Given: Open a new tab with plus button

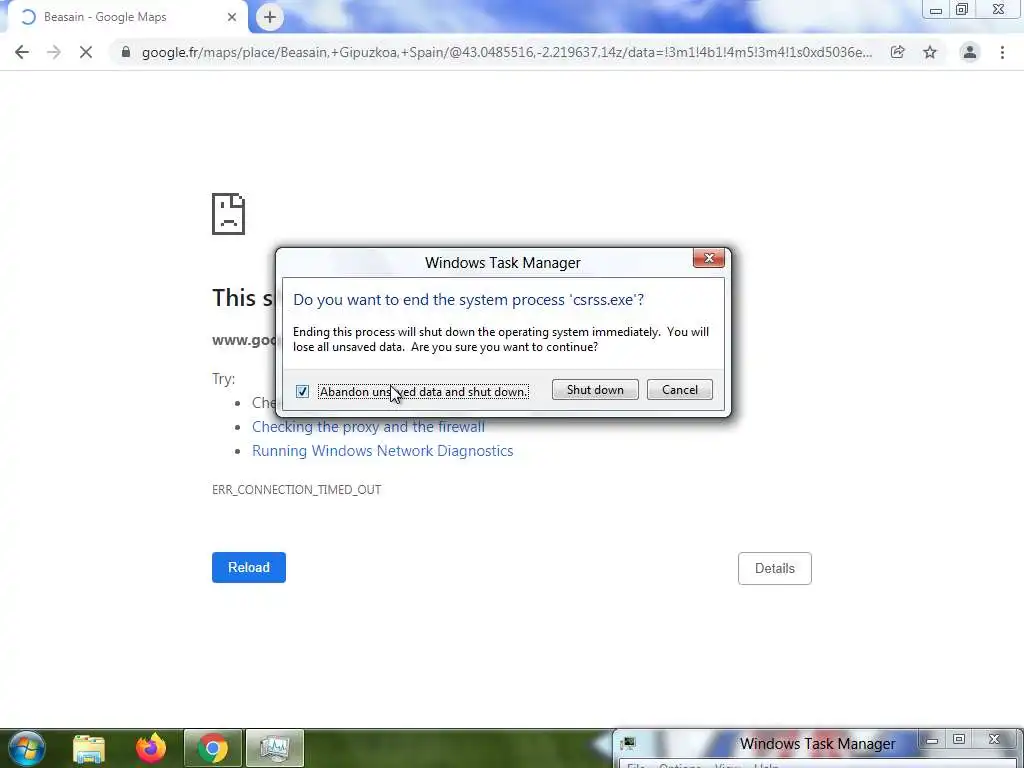Looking at the screenshot, I should (x=270, y=17).
